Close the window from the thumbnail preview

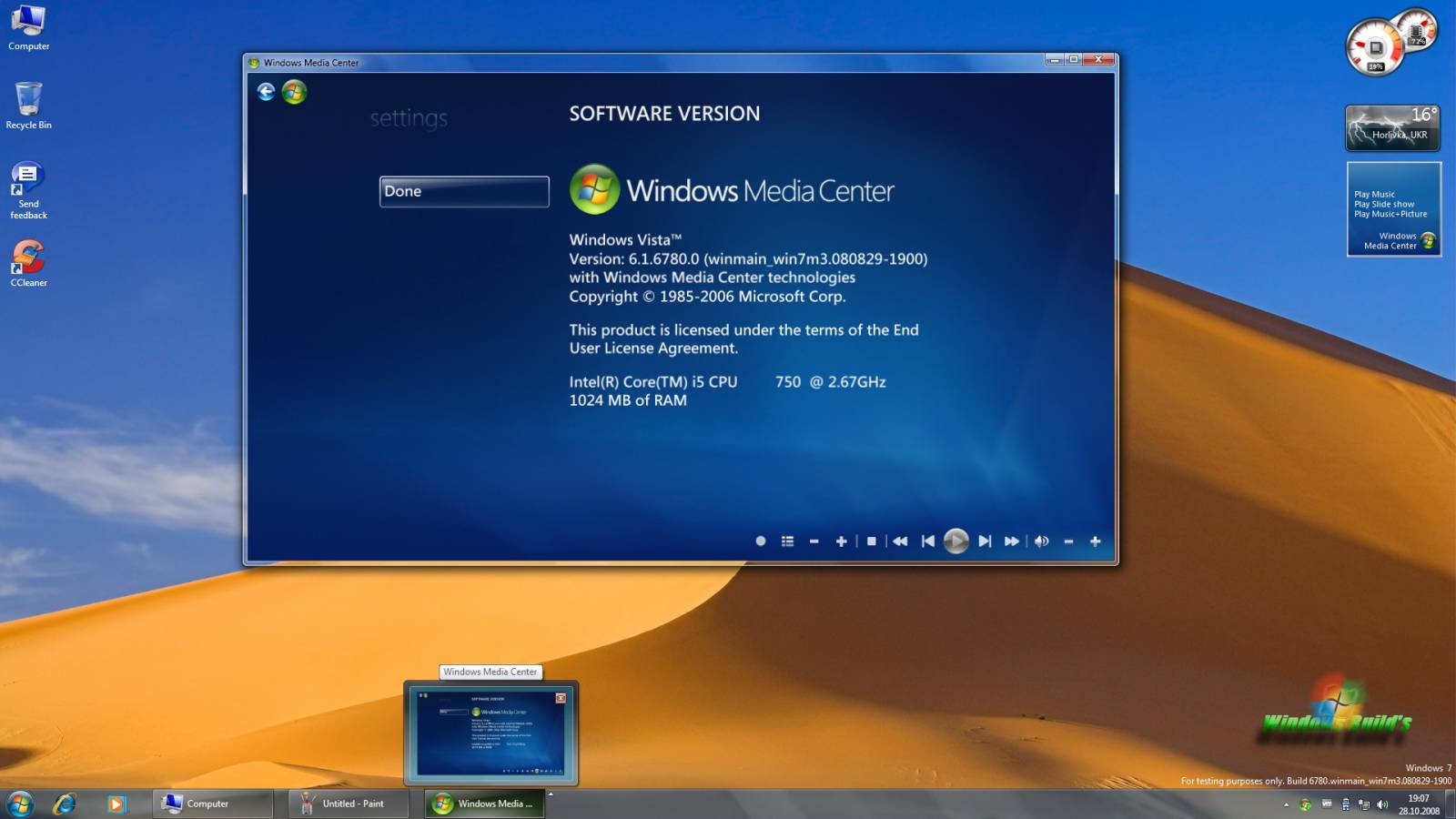(x=561, y=698)
